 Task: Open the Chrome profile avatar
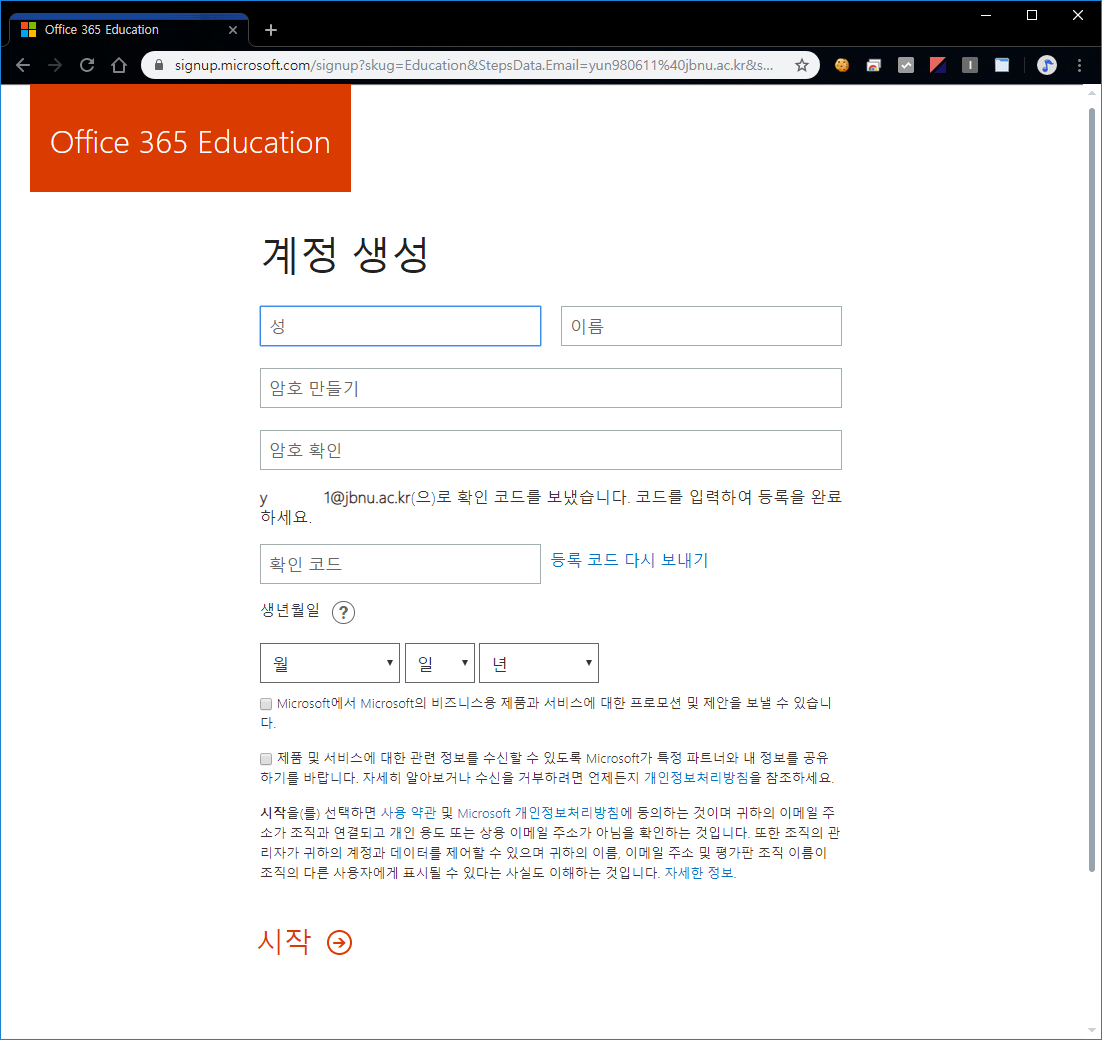(1046, 65)
